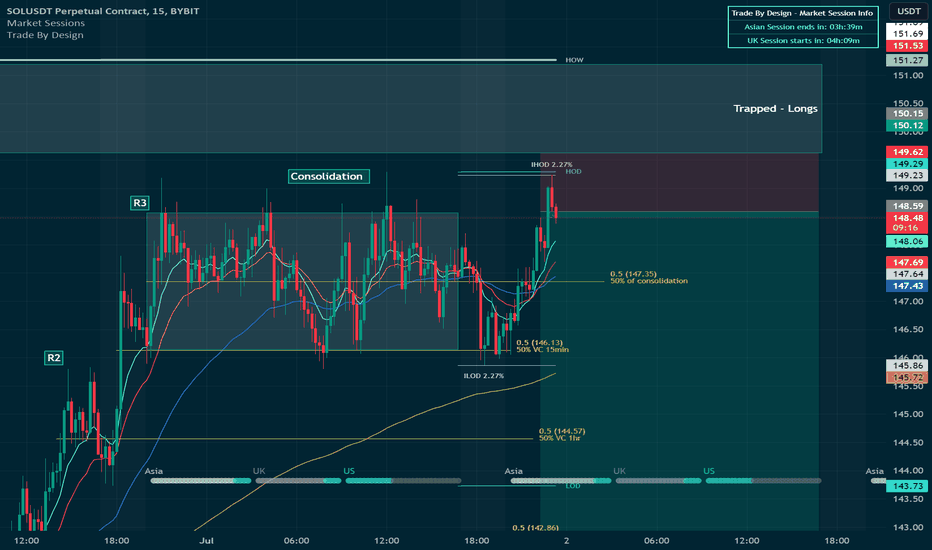Click the teal 143.73 price label
Viewport: 932px width, 550px height.
pos(908,486)
